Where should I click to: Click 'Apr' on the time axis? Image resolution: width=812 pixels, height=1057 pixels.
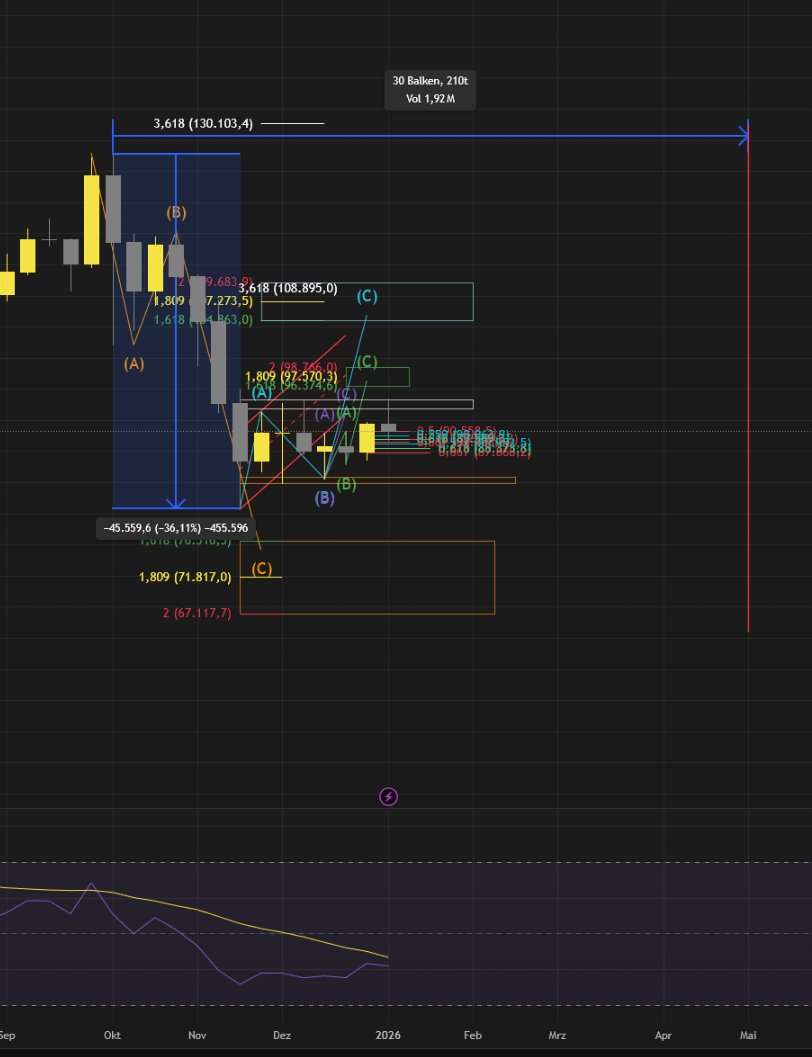[x=663, y=1035]
